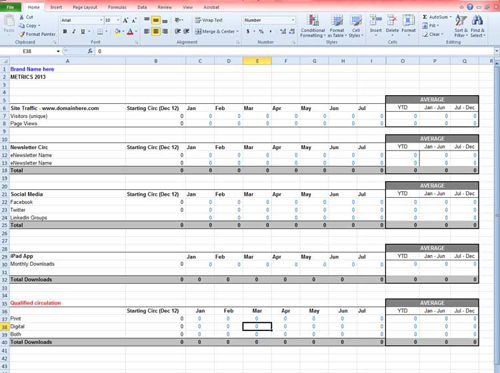Select column E header

coord(257,61)
